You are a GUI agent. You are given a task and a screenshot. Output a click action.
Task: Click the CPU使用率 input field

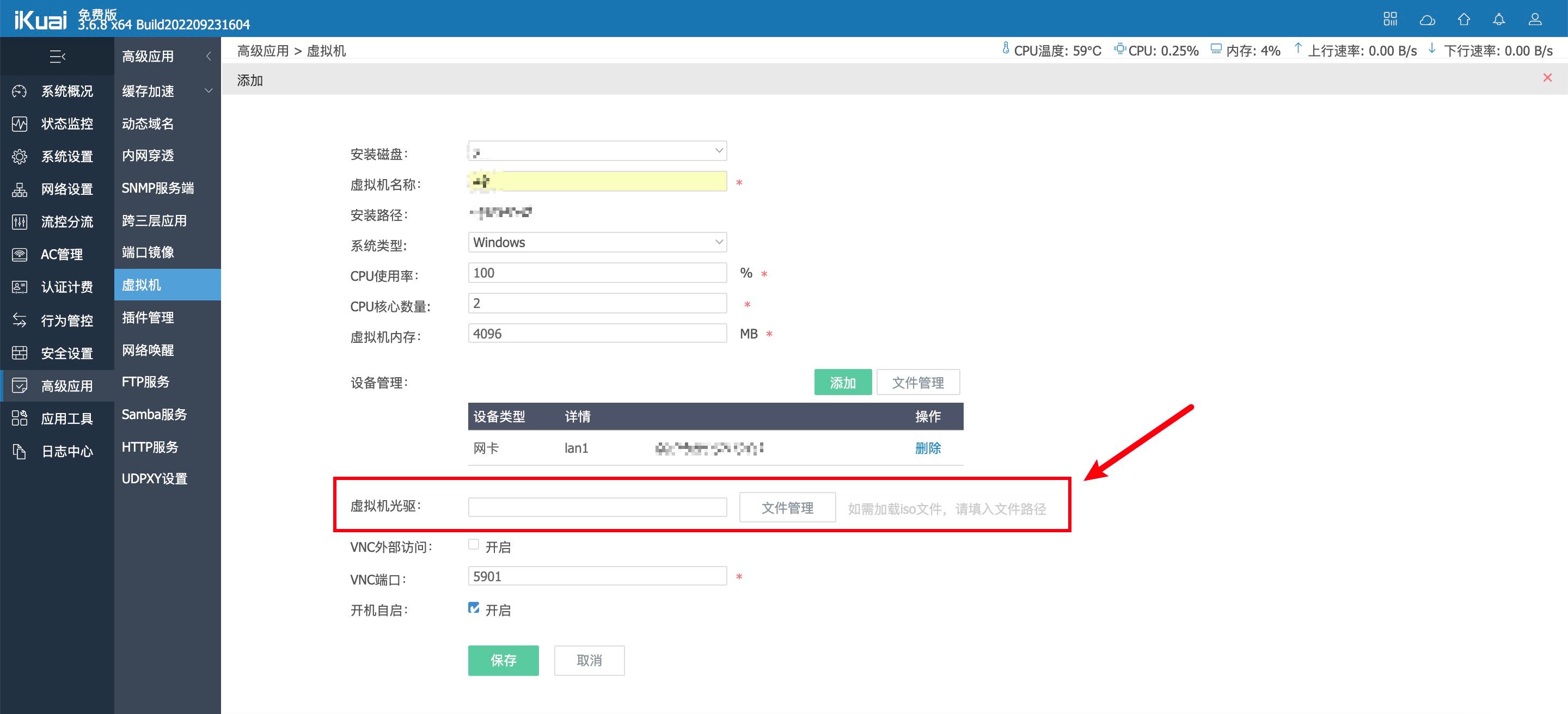click(x=597, y=273)
